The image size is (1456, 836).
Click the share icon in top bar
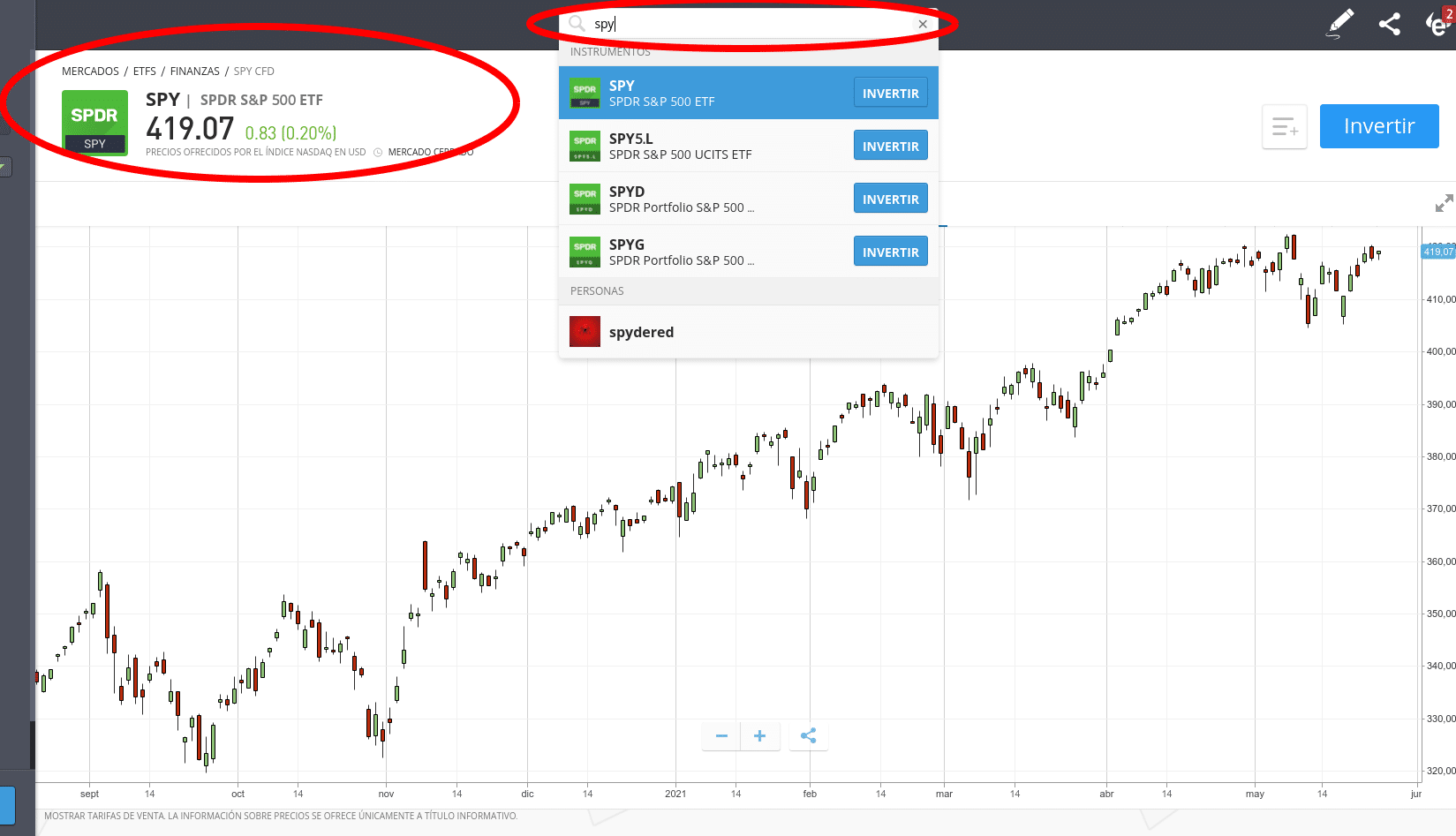(x=1390, y=24)
